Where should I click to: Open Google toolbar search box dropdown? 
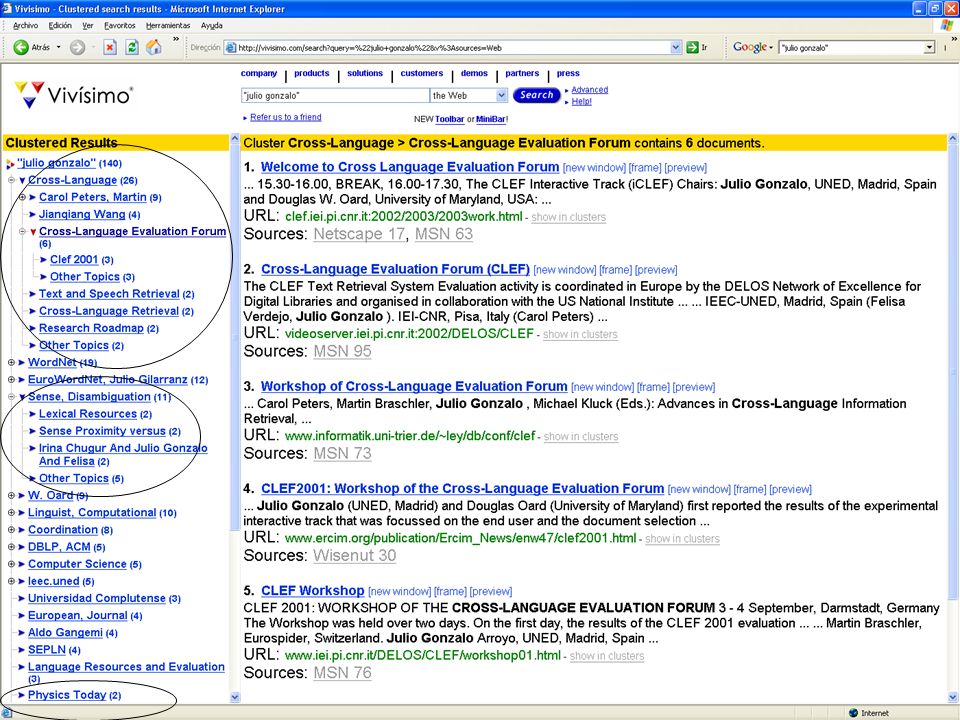pos(929,47)
